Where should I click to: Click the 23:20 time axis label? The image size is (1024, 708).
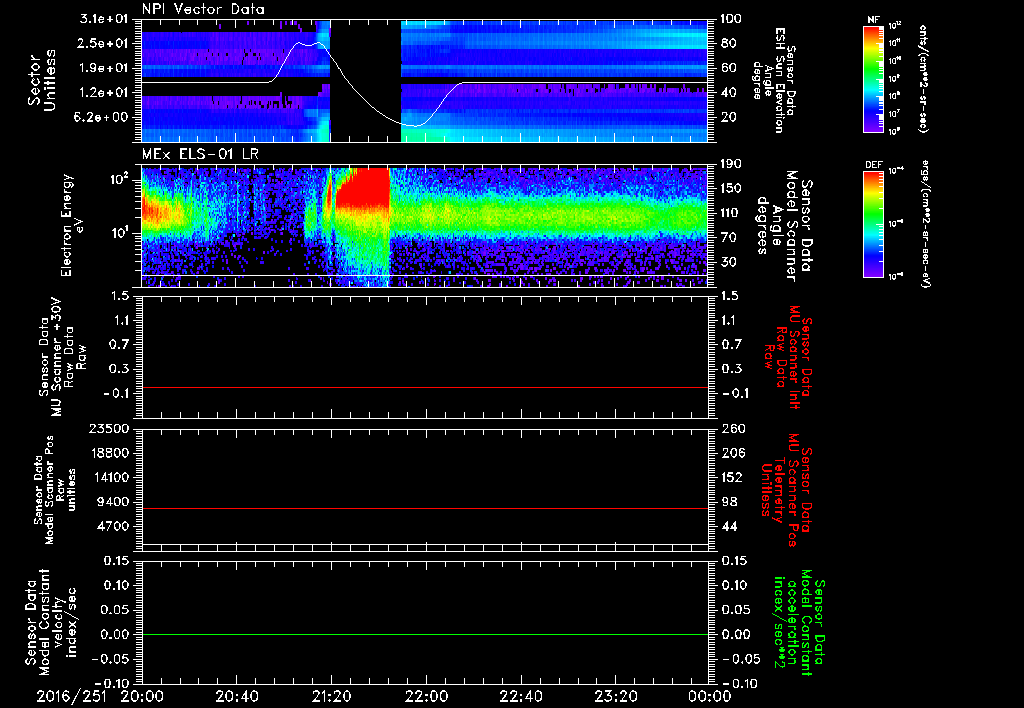tap(615, 696)
